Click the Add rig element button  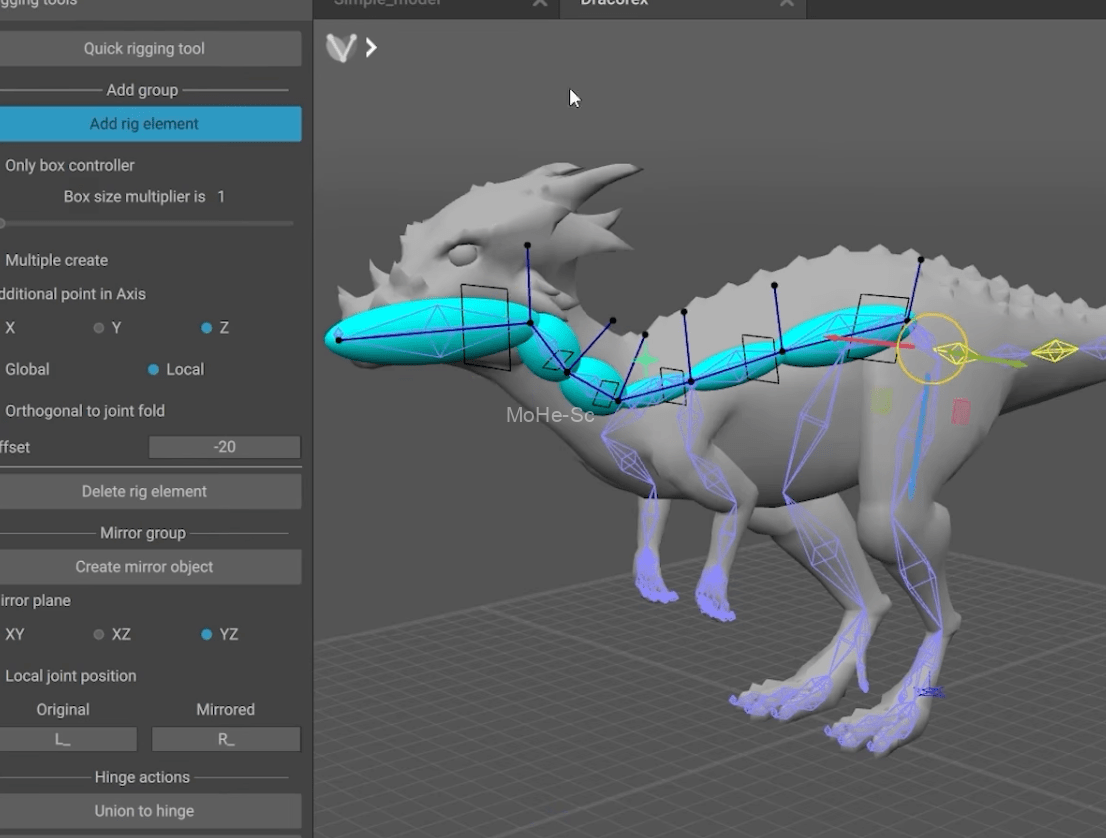(x=145, y=124)
